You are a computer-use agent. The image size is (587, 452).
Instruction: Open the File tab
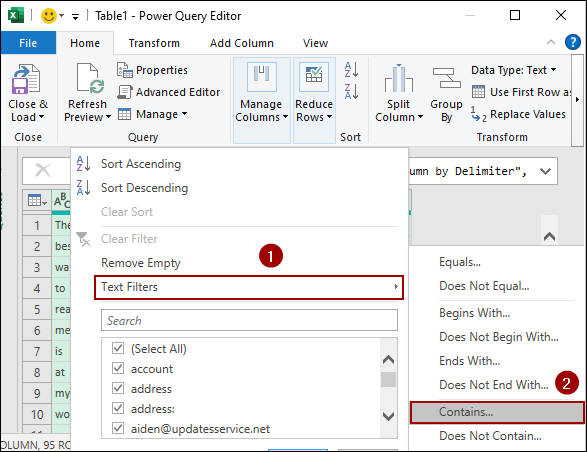(x=28, y=43)
